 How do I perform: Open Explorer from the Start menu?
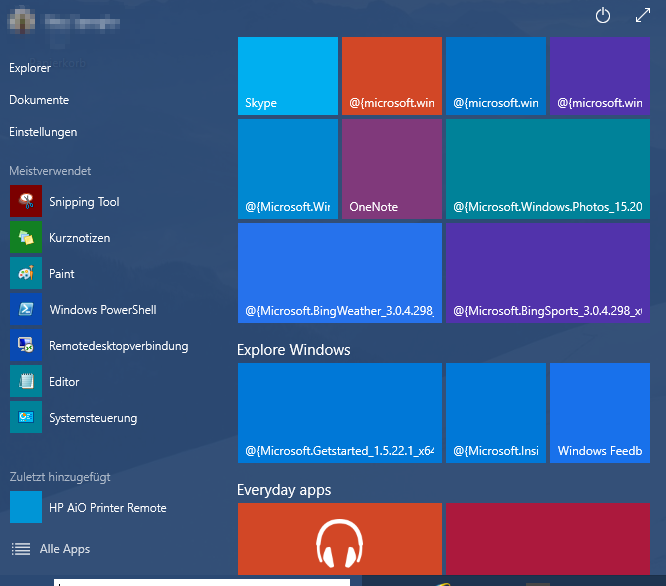point(30,68)
